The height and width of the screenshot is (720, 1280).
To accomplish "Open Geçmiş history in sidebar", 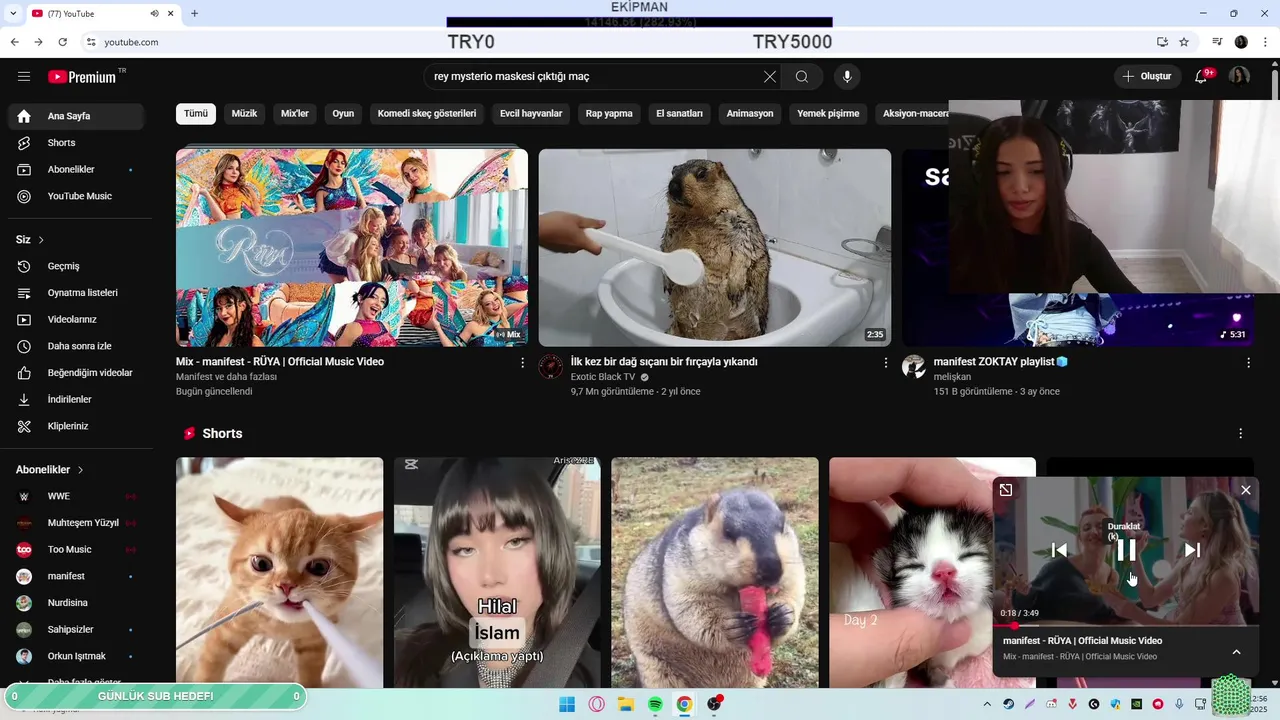I will [76, 266].
